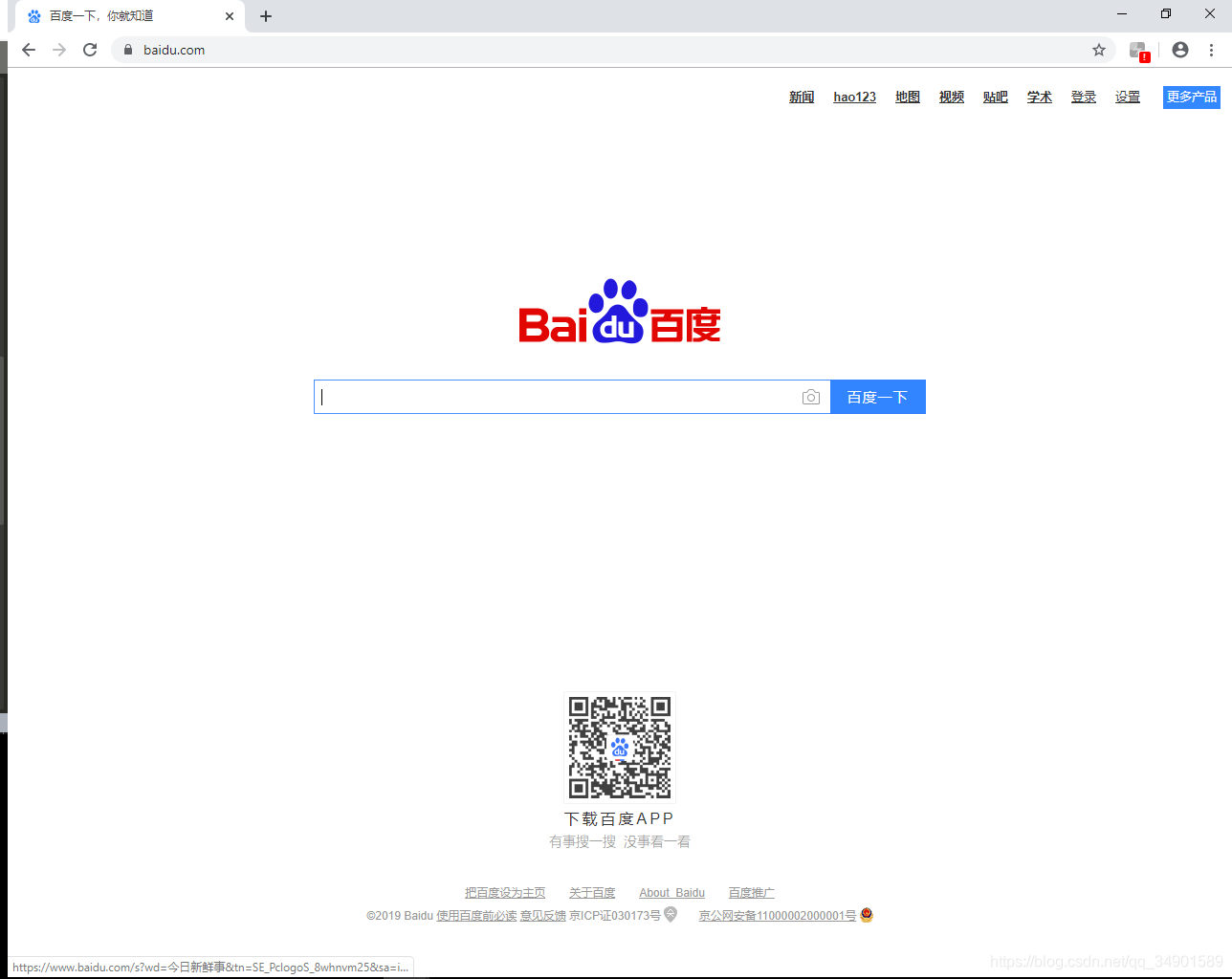The width and height of the screenshot is (1232, 979).
Task: Open the 地图 maps link
Action: (908, 97)
